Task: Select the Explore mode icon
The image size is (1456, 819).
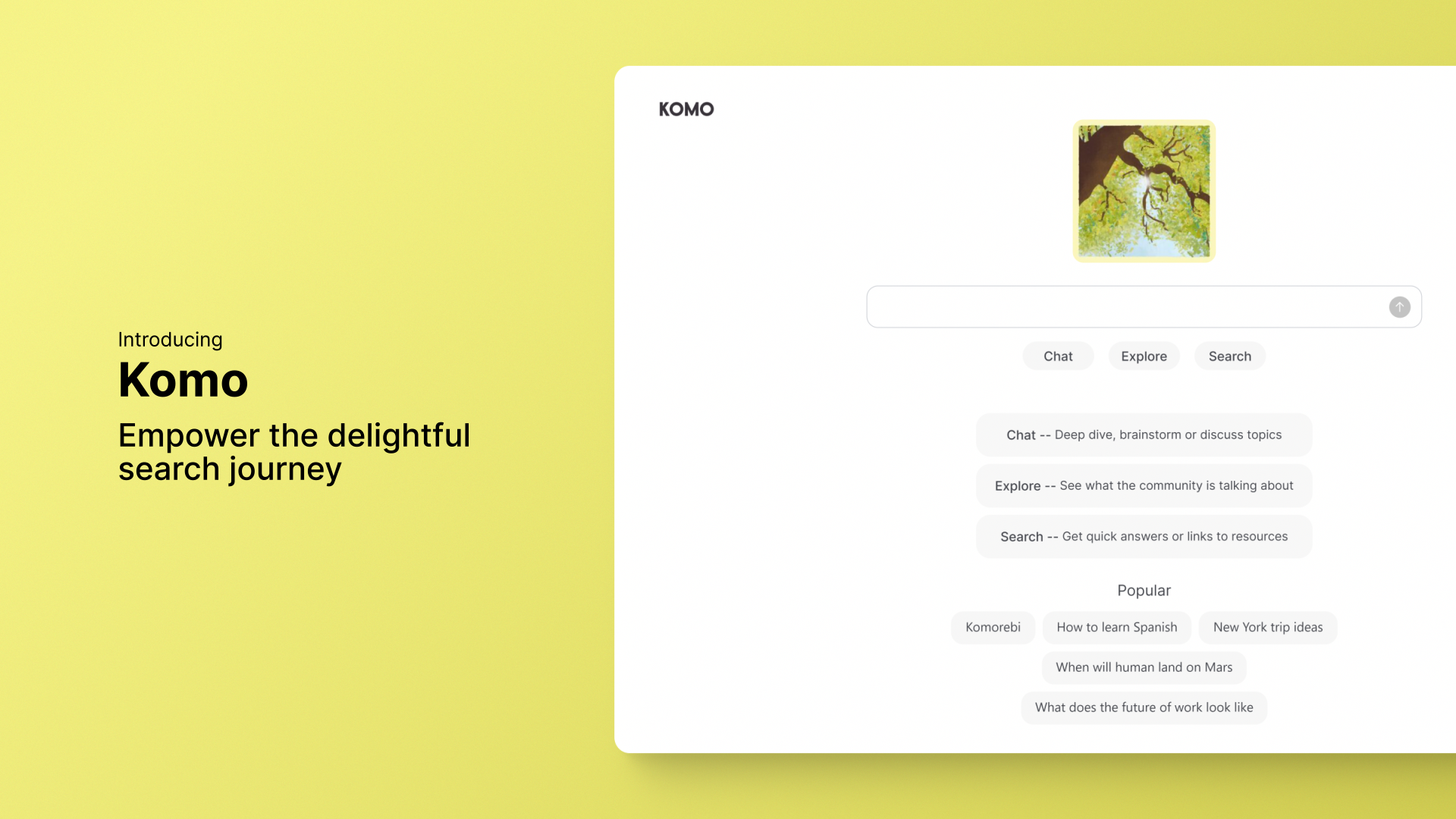Action: click(1143, 356)
